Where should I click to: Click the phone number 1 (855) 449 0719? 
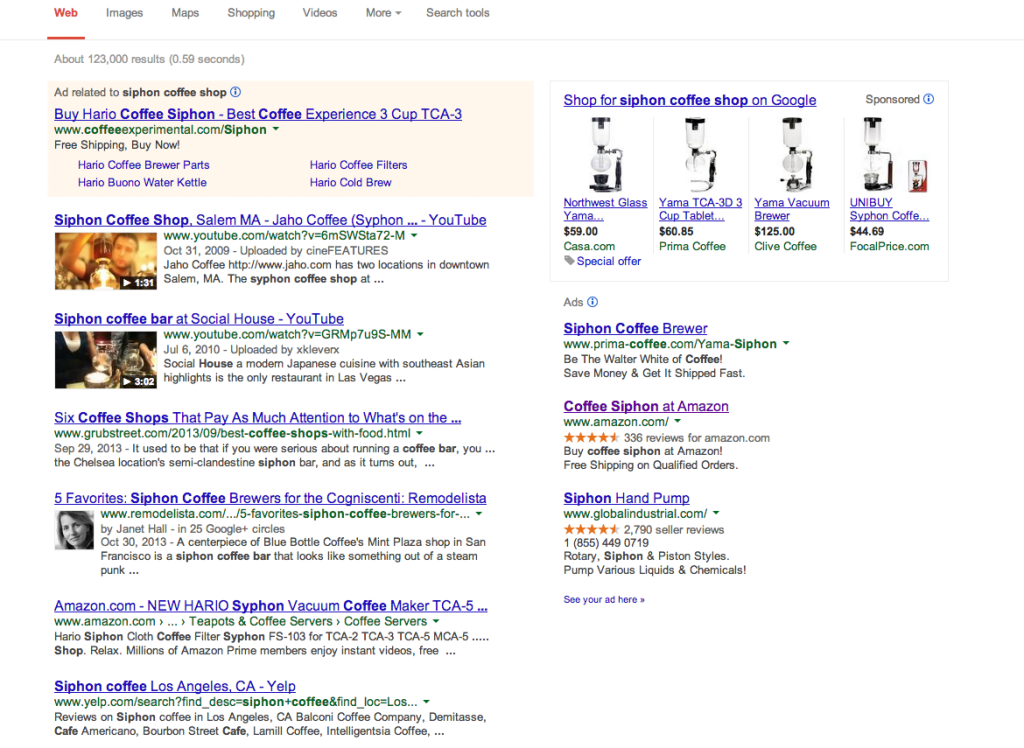tap(606, 543)
